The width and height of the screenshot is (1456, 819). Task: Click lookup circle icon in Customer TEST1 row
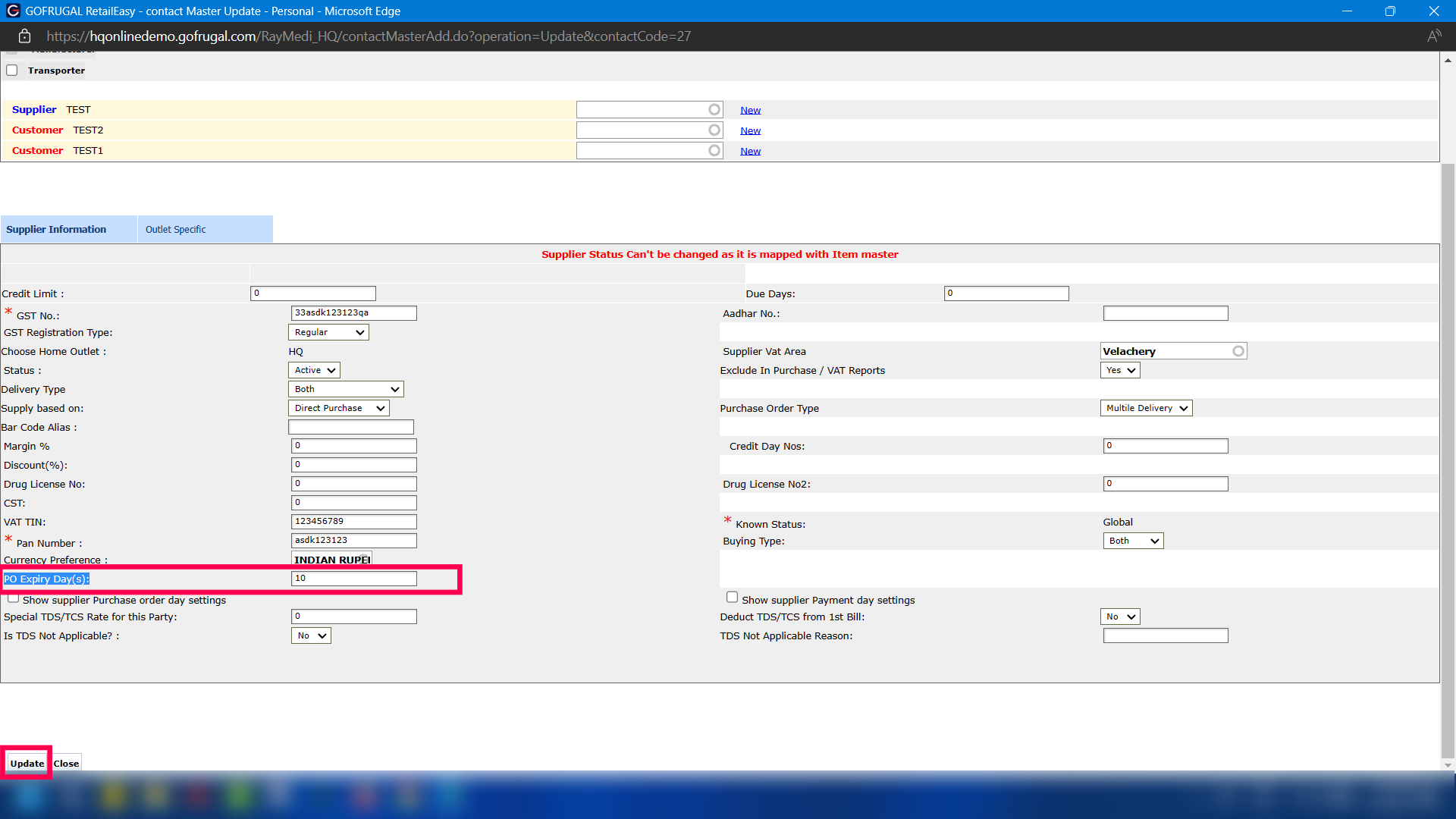714,151
